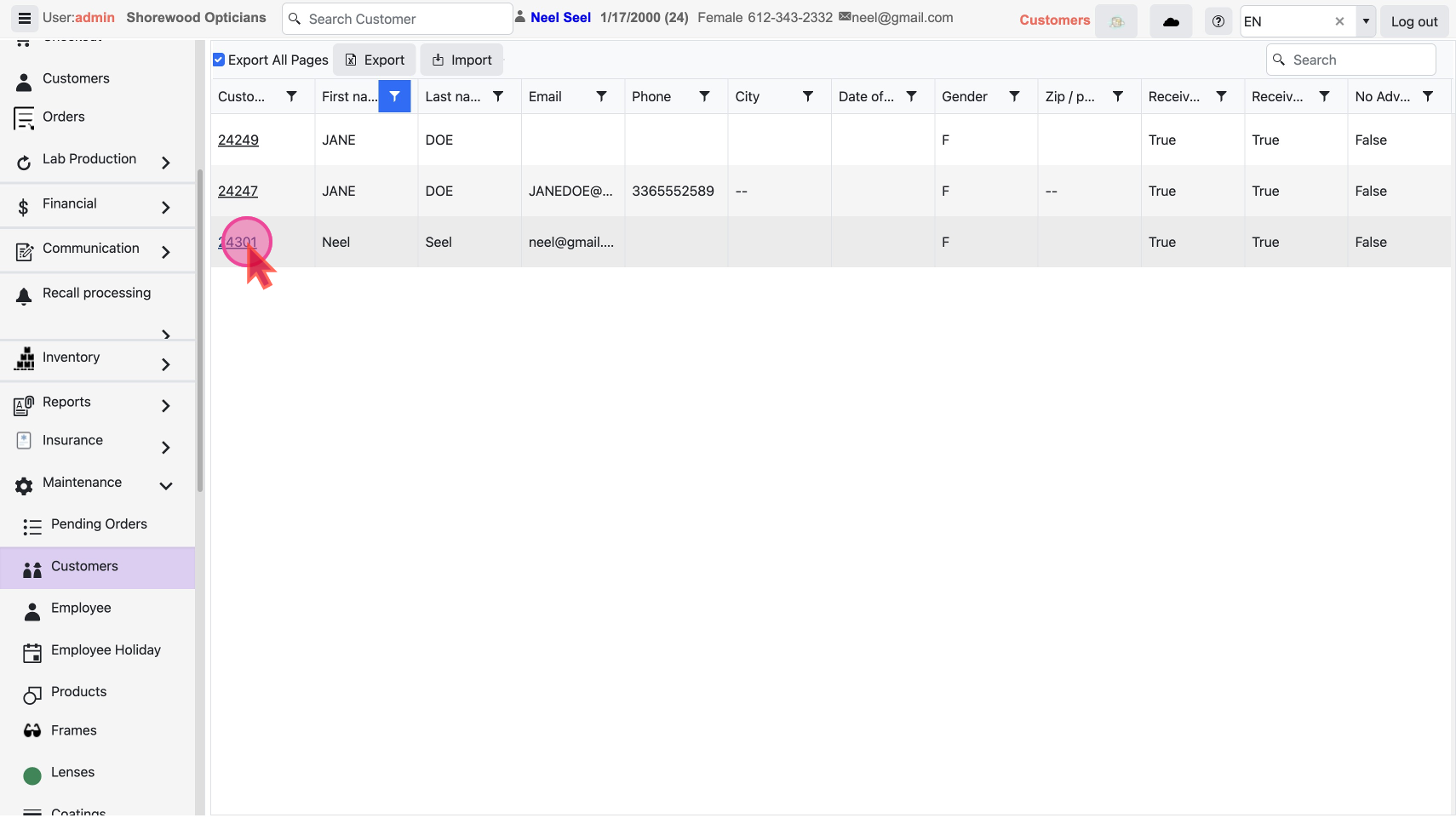
Task: Select Frames from the Maintenance menu
Action: click(x=74, y=730)
